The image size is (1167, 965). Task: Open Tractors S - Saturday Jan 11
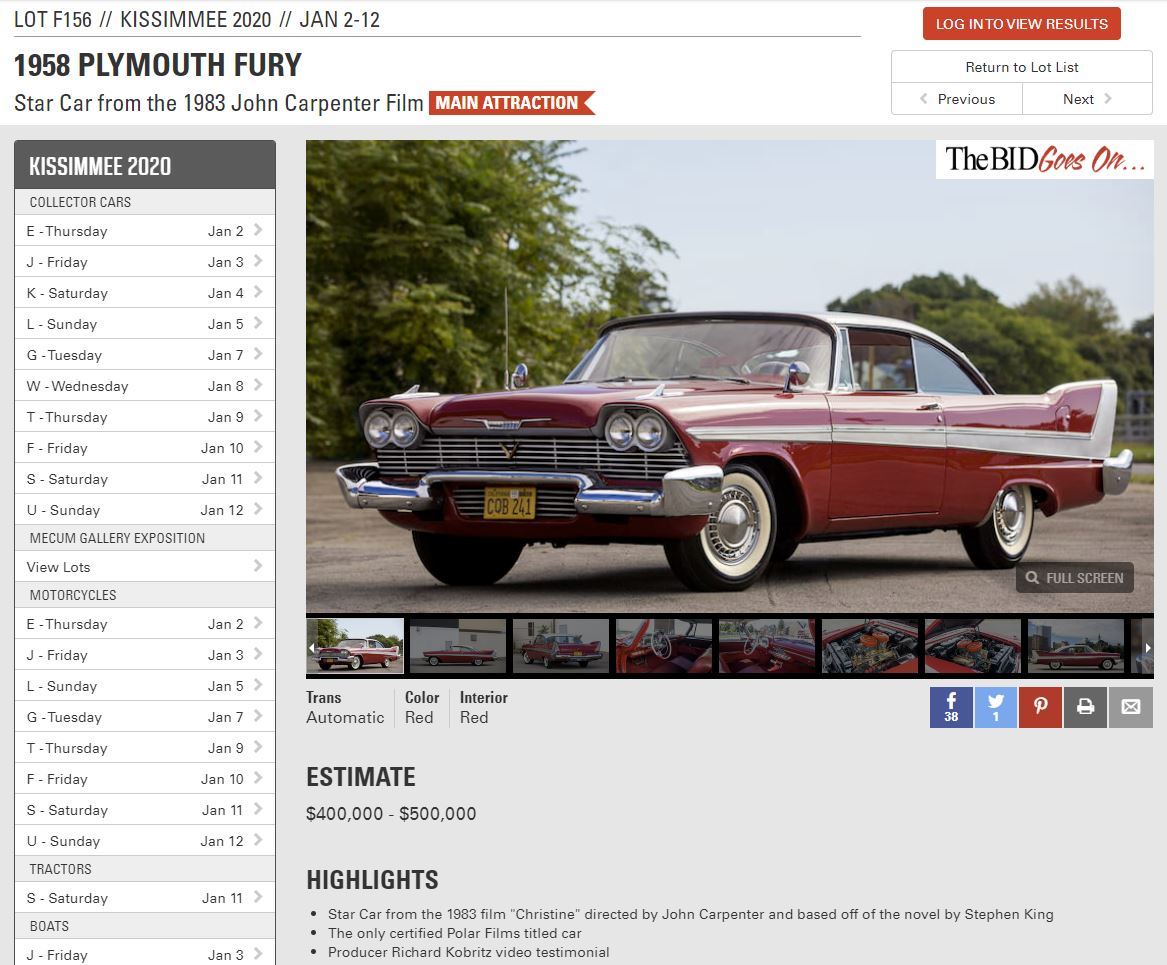pyautogui.click(x=145, y=898)
